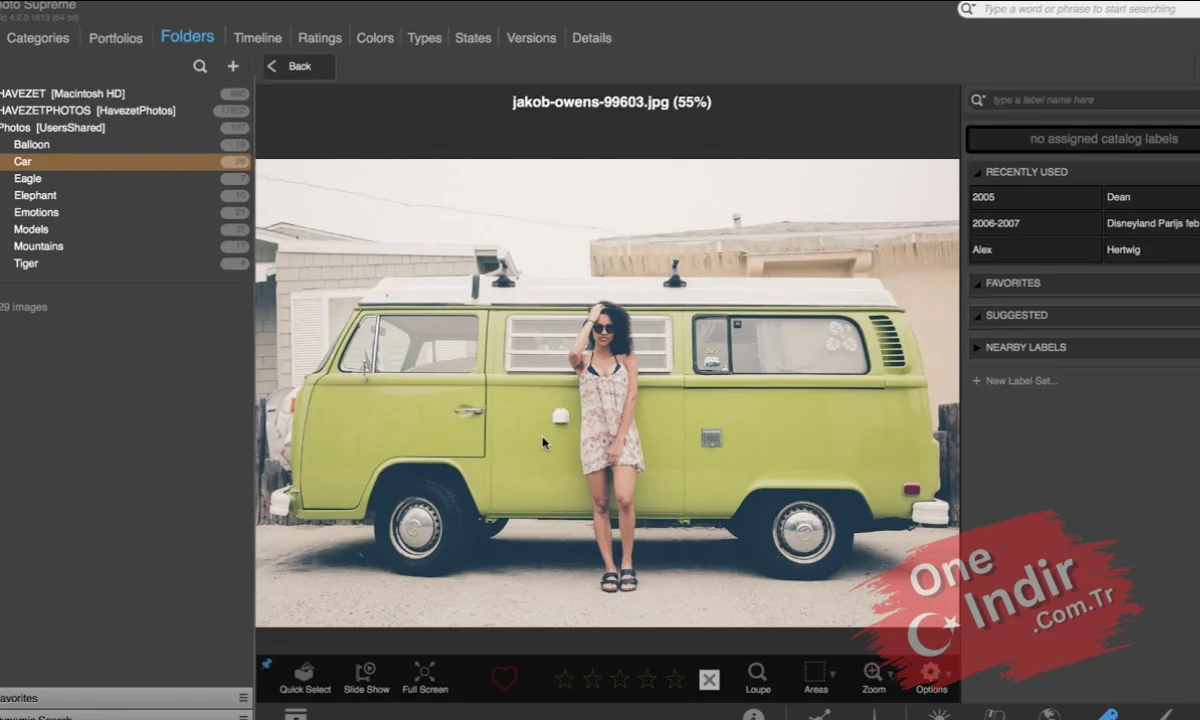1200x720 pixels.
Task: Collapse the FAVORITES labels section
Action: 1084,283
